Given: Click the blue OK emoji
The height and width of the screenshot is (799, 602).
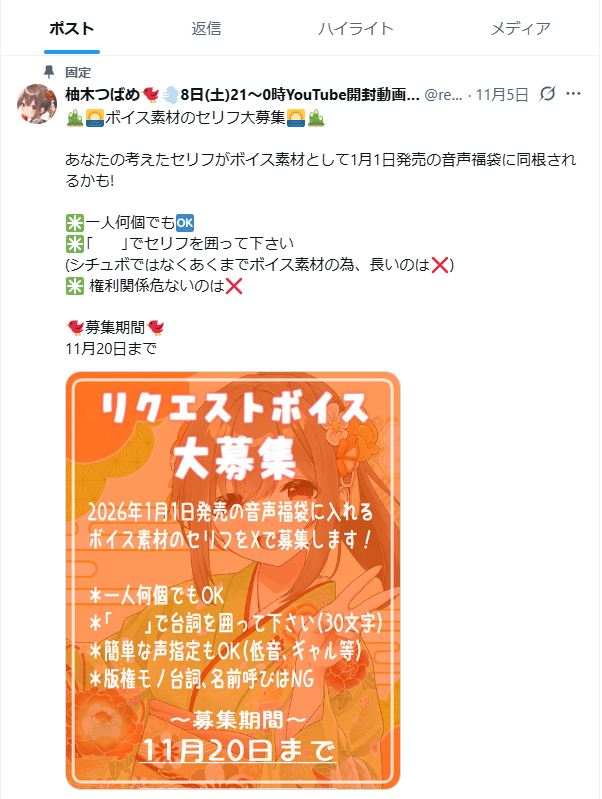Looking at the screenshot, I should [185, 223].
